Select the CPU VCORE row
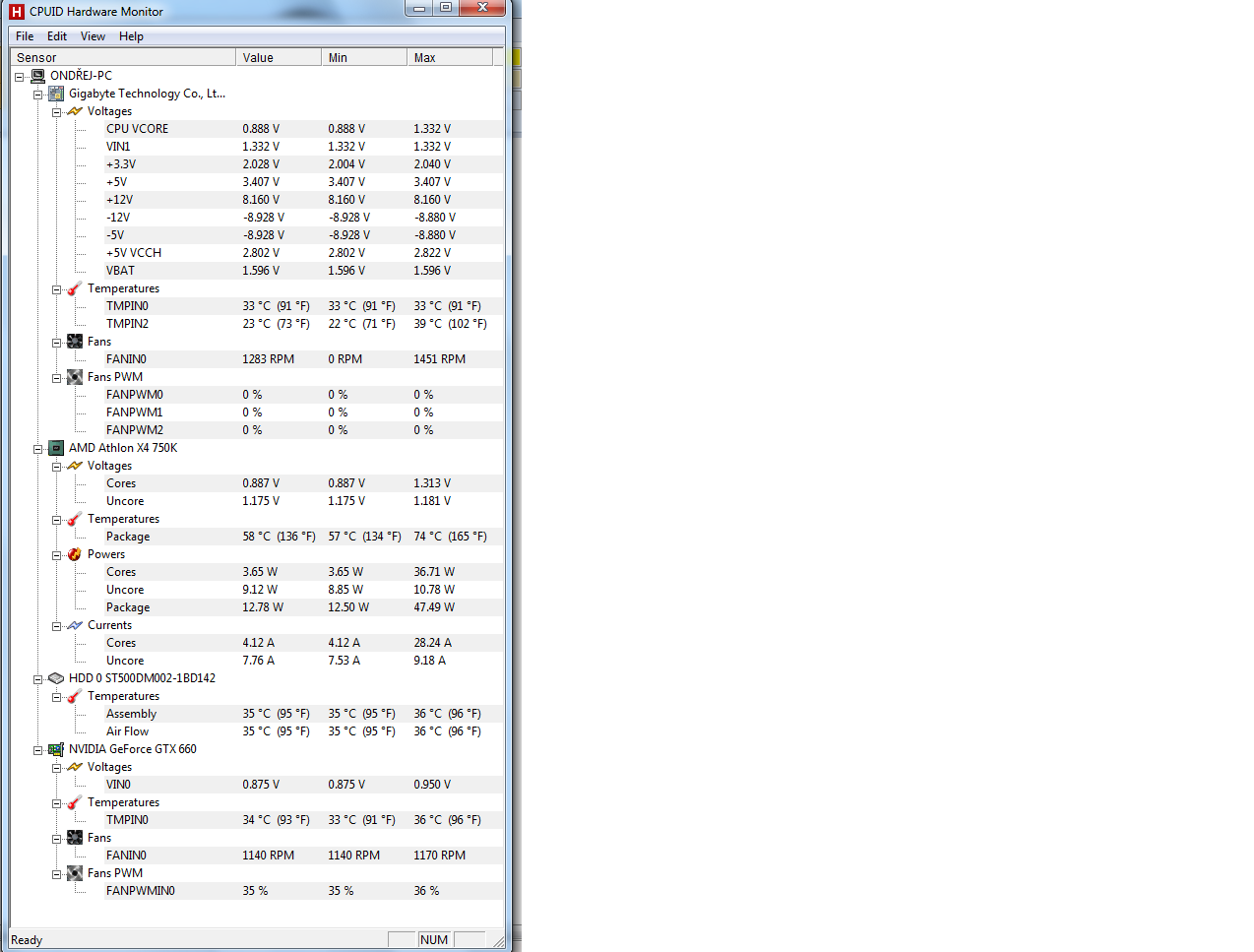Screen dimensions: 1254x952 tap(303, 129)
